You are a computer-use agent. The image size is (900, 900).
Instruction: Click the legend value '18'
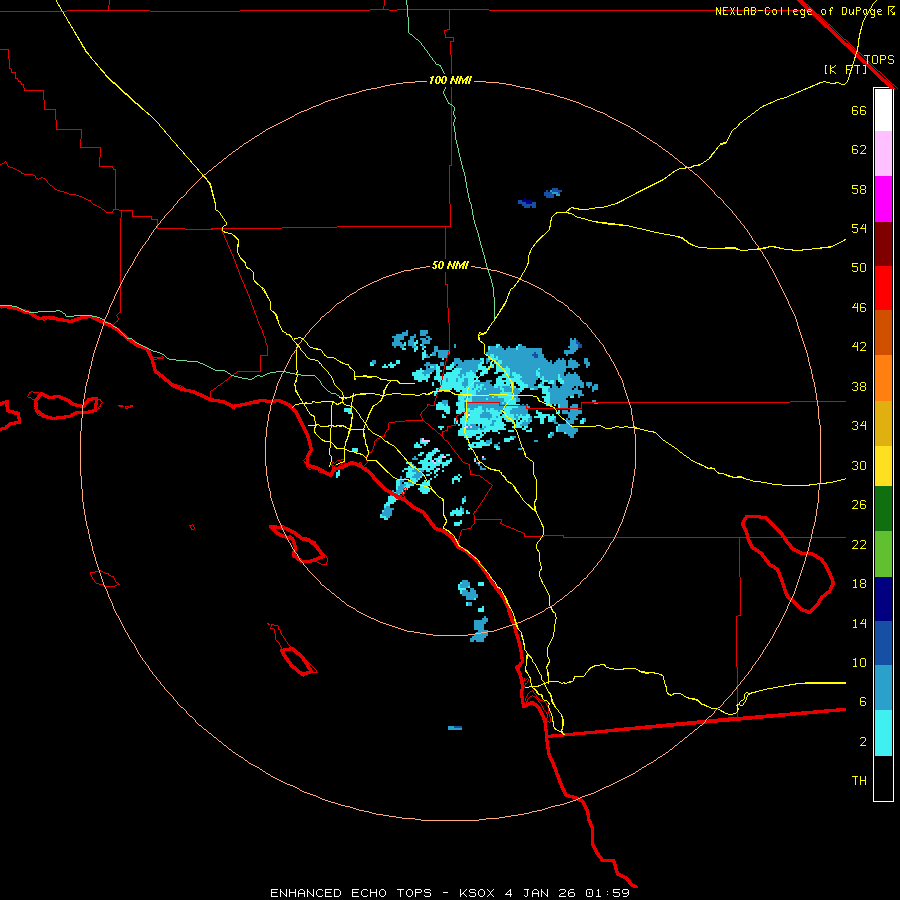pos(859,584)
